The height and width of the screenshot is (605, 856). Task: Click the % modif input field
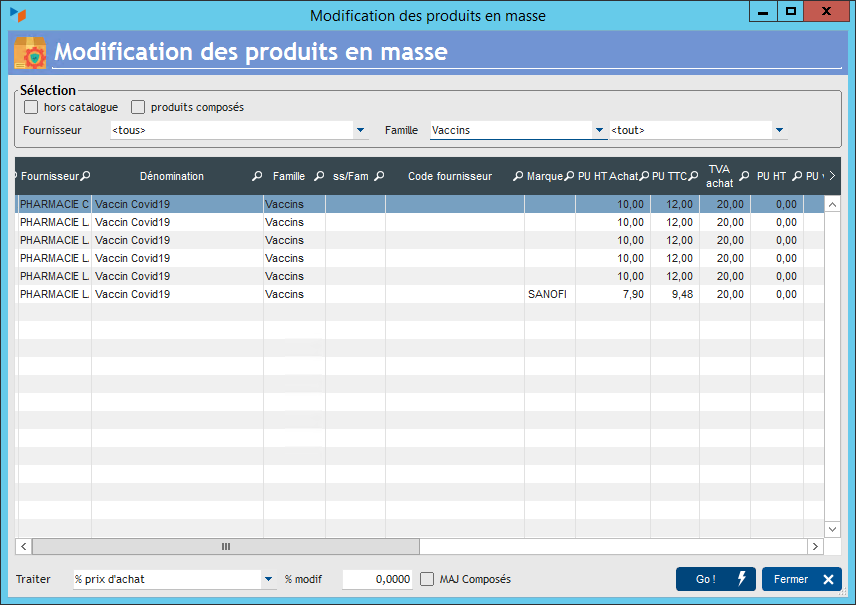tap(377, 579)
